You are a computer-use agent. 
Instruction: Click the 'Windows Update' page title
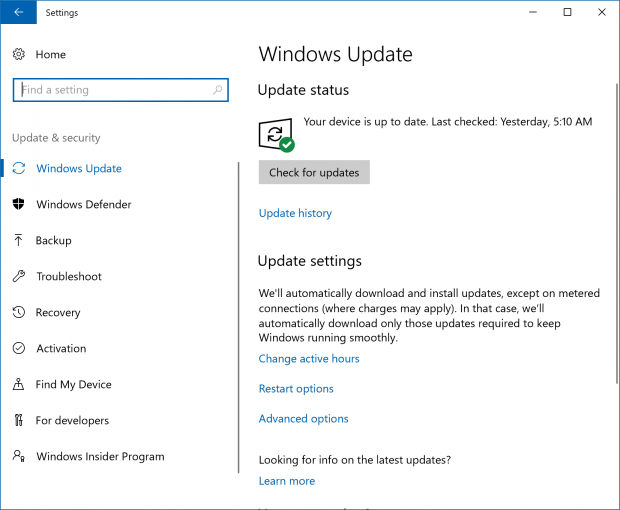[x=335, y=54]
